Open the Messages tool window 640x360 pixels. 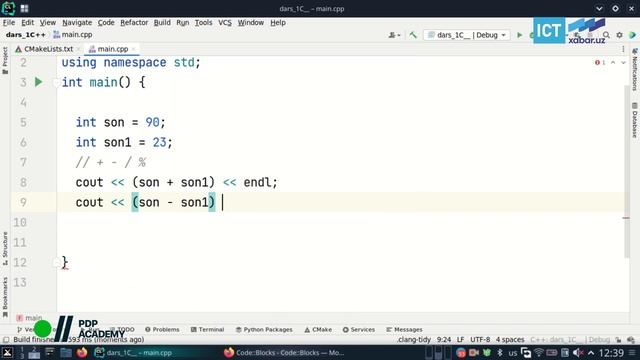pyautogui.click(x=404, y=329)
